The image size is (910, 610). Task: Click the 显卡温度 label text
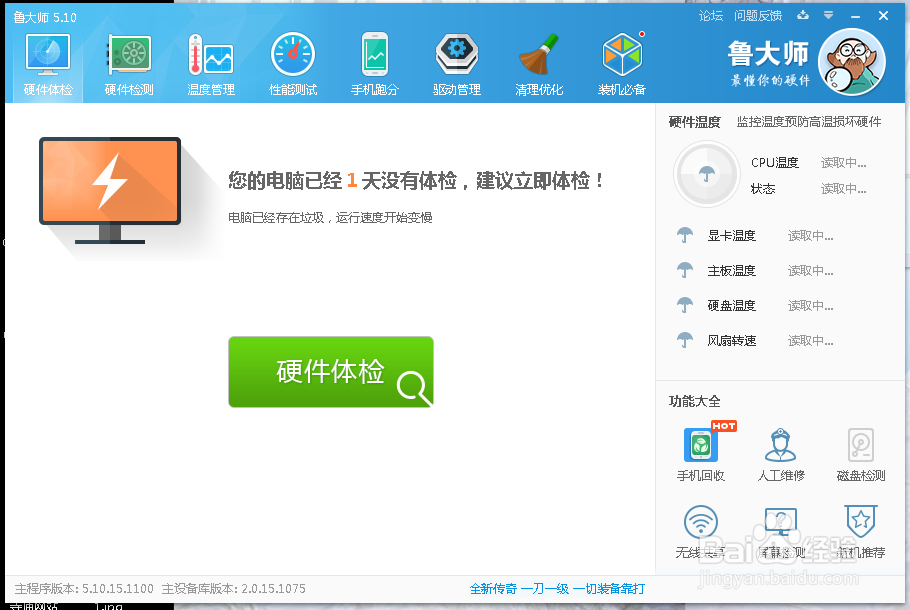point(731,236)
